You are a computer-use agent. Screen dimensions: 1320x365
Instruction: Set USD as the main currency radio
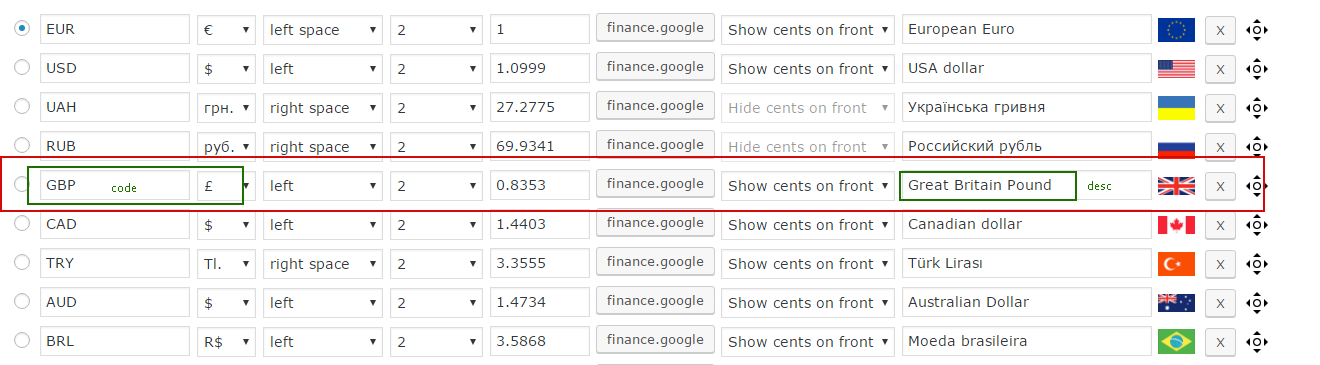22,68
